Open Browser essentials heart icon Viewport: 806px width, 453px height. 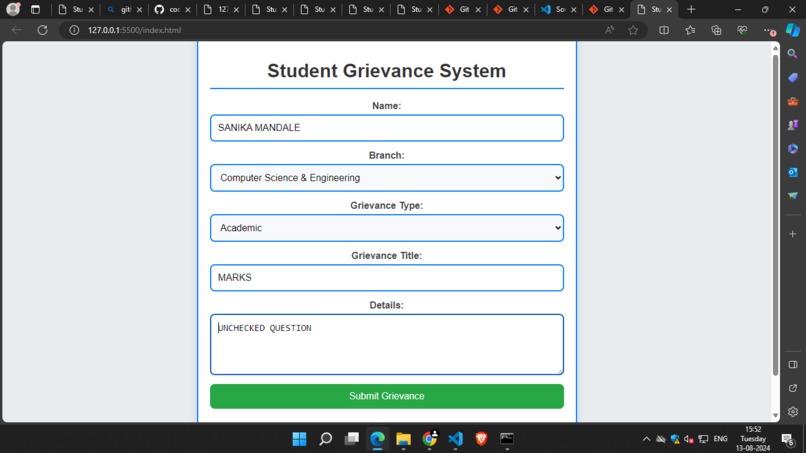pos(742,30)
